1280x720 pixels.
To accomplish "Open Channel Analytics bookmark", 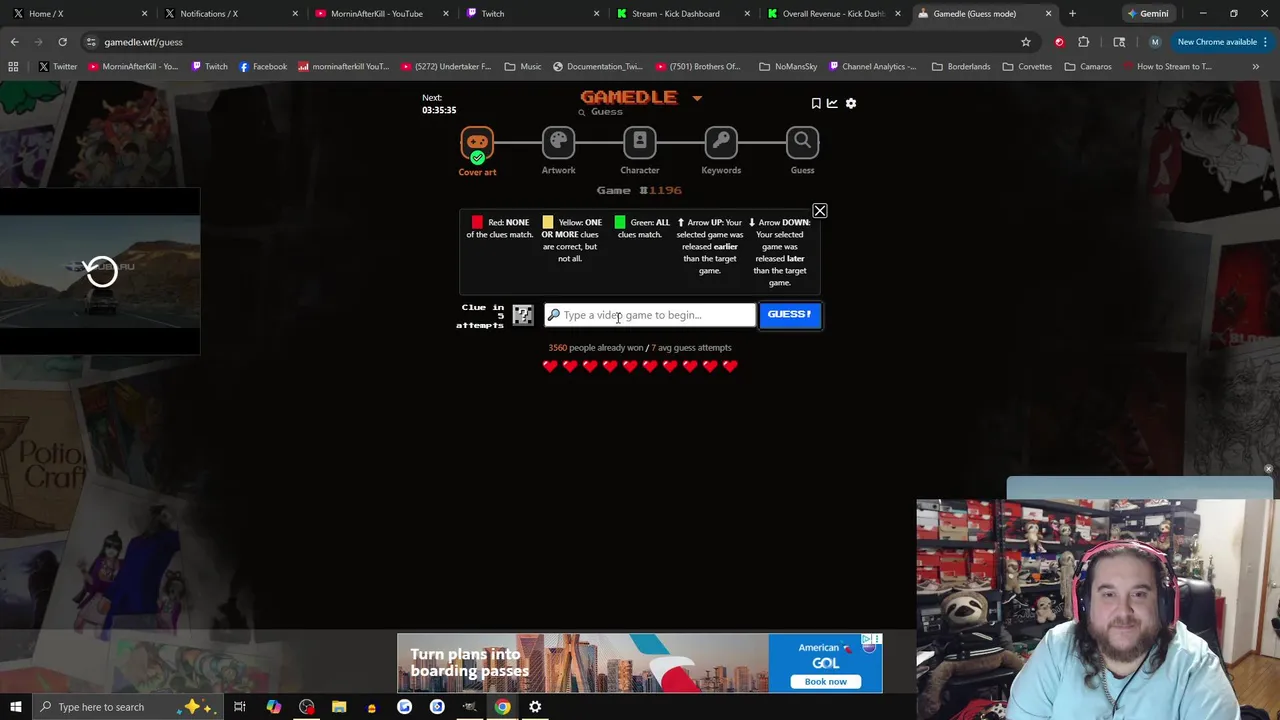I will click(873, 67).
